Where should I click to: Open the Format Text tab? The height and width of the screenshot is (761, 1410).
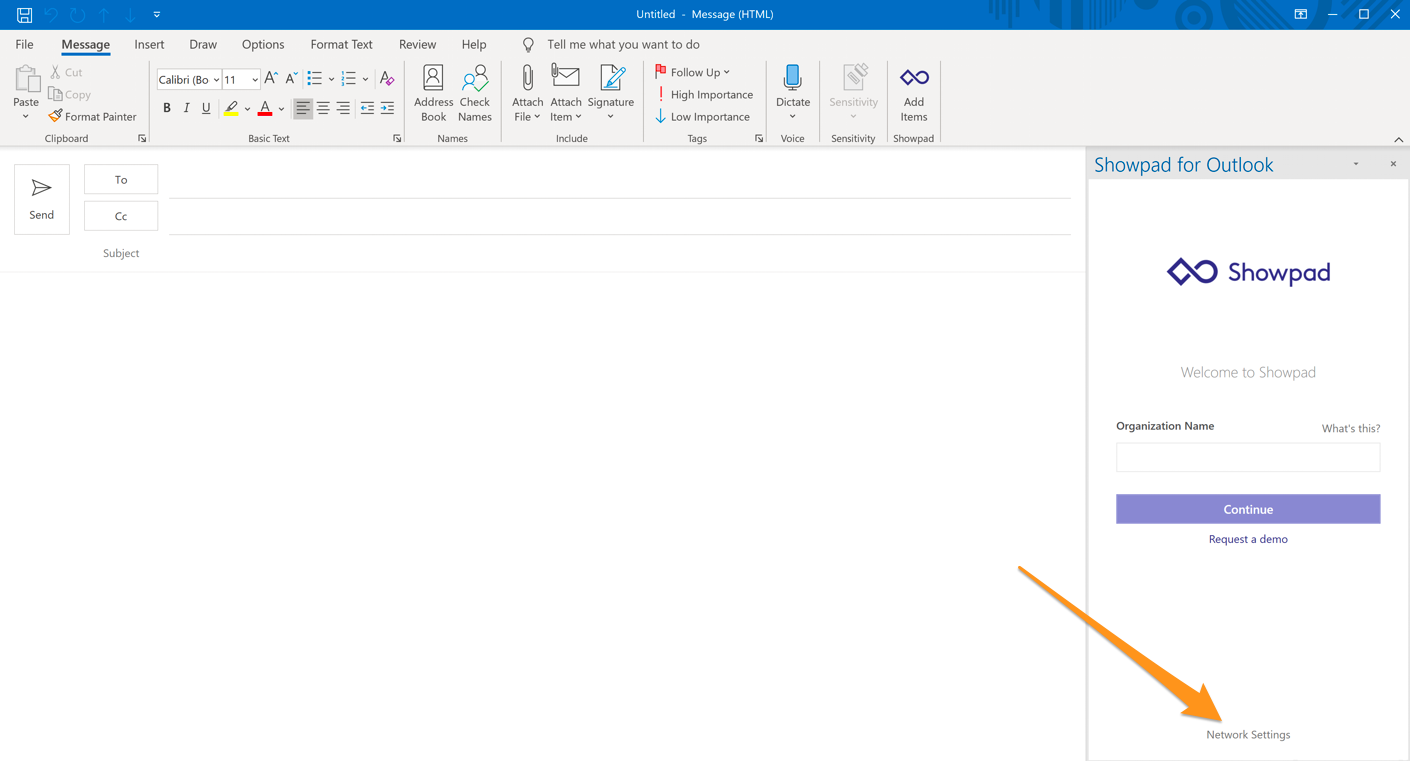(x=341, y=44)
